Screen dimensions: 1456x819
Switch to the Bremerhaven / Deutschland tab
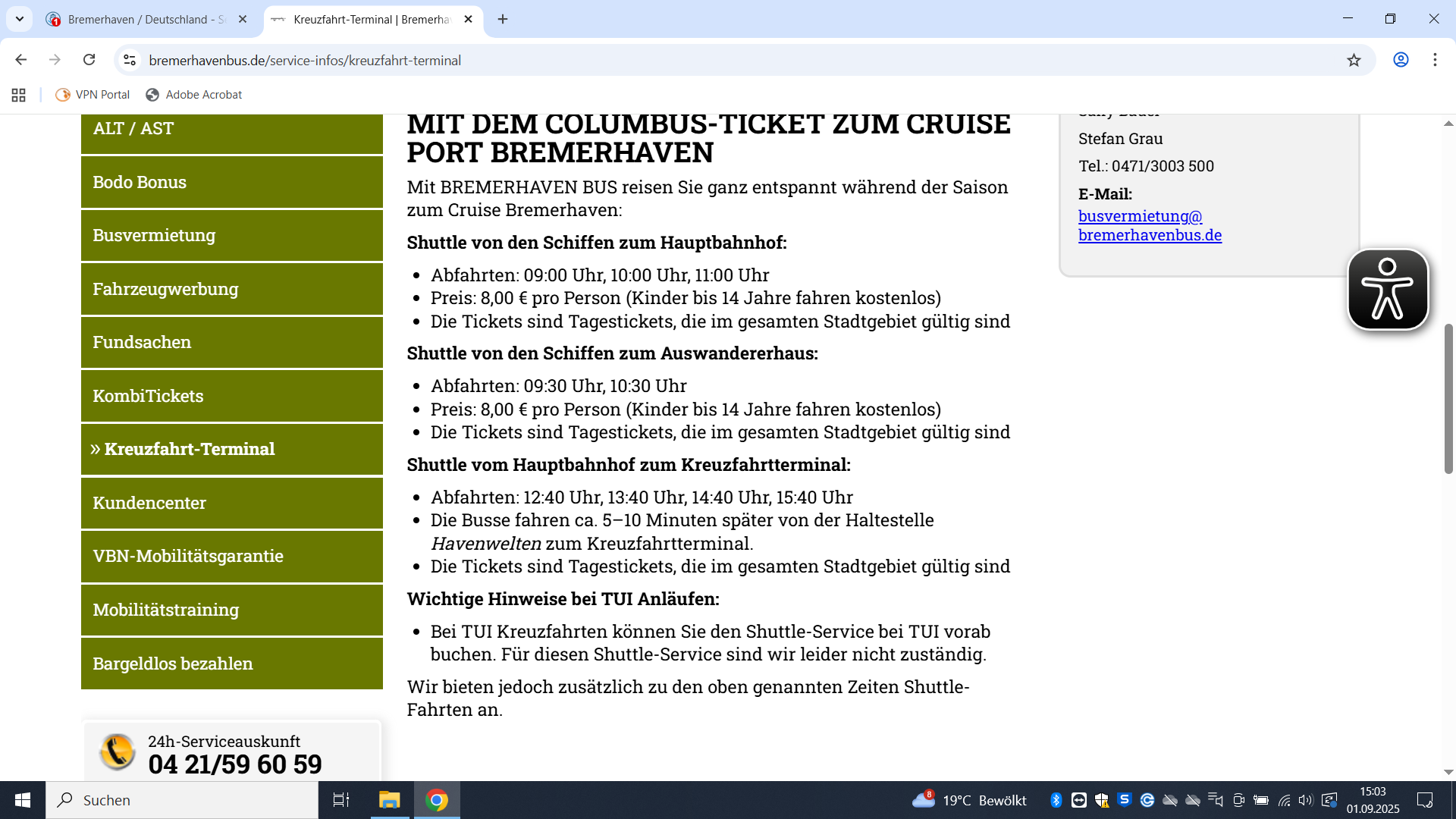tap(144, 19)
